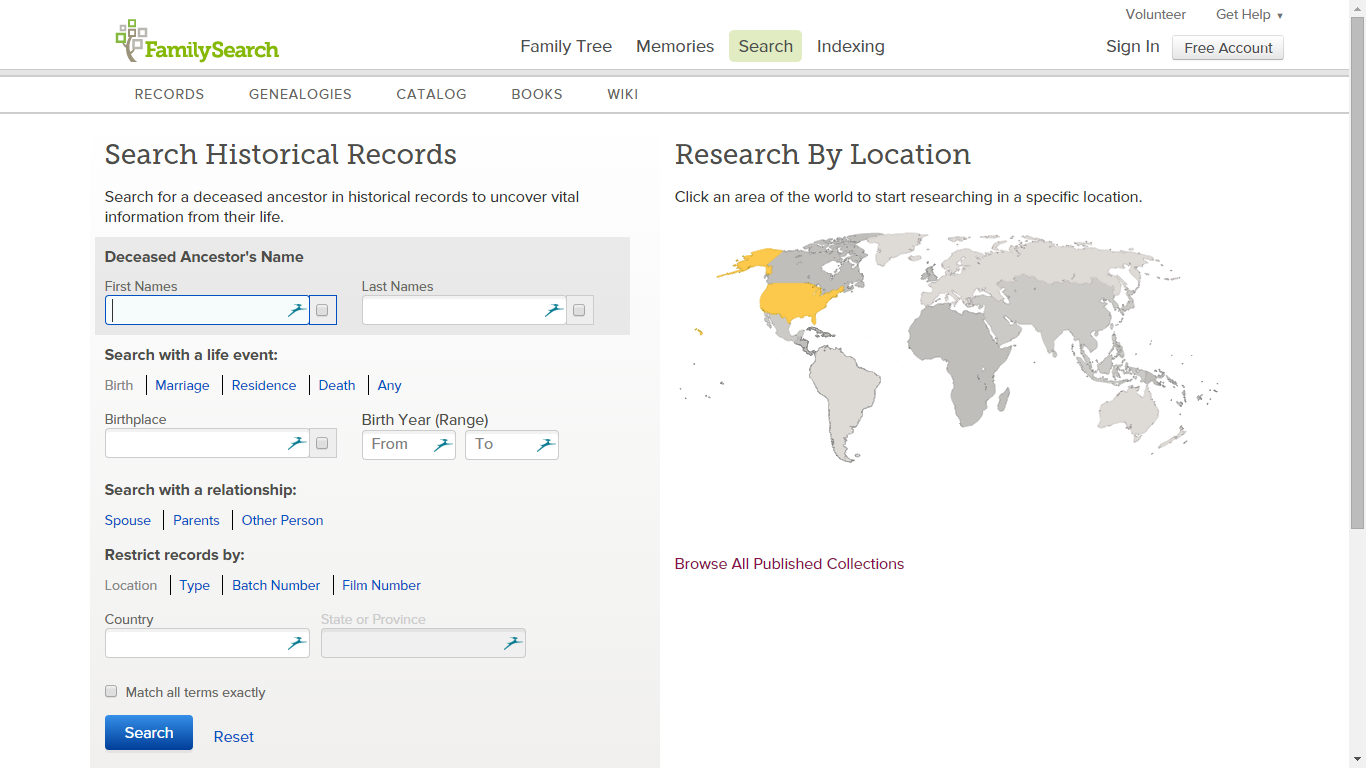This screenshot has width=1366, height=768.
Task: Toggle exact match checkbox for Last Names
Action: tap(580, 310)
